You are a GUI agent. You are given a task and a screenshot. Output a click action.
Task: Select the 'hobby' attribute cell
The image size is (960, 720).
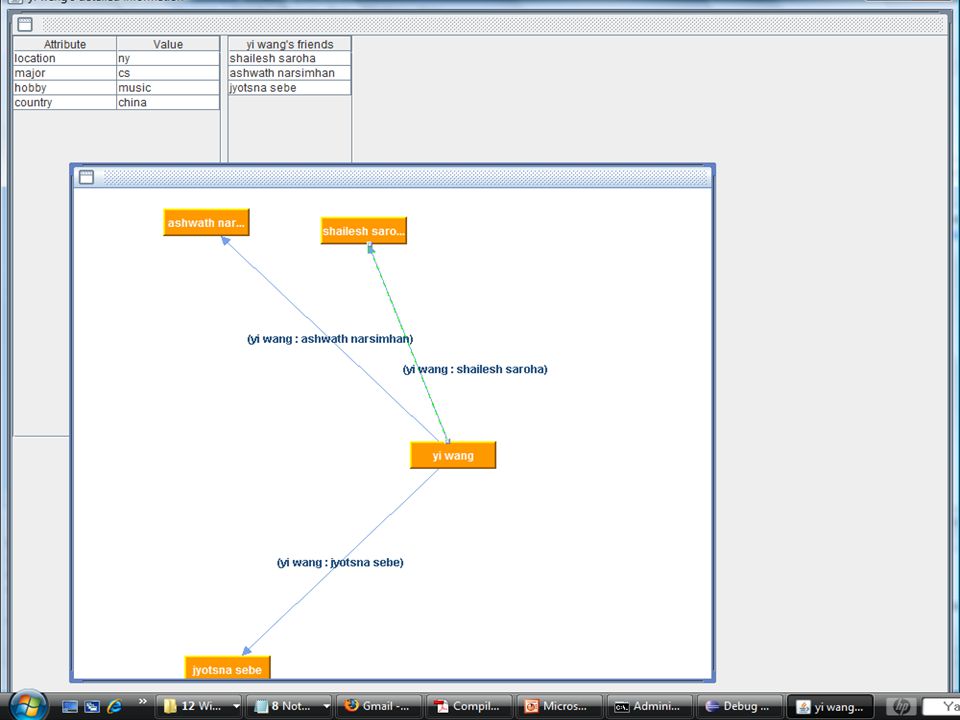[65, 88]
